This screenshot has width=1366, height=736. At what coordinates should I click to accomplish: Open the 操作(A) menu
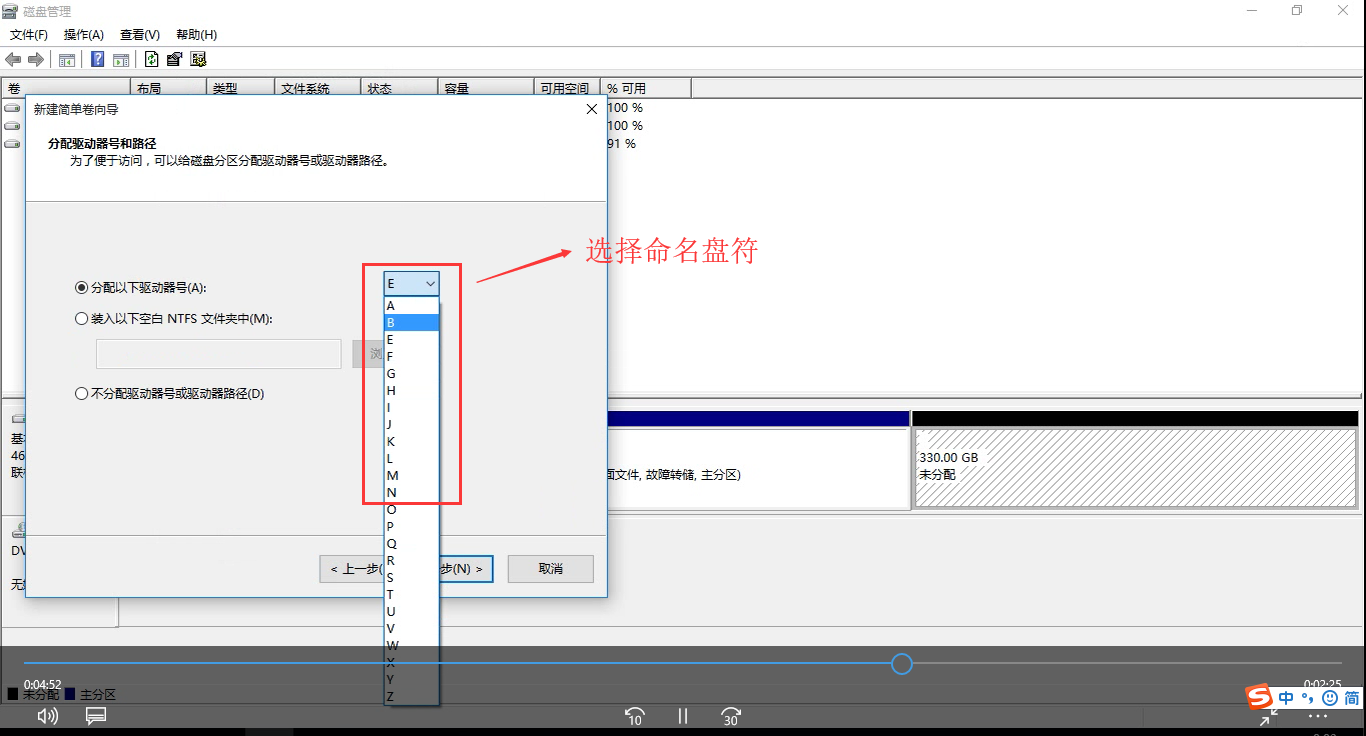click(x=84, y=35)
